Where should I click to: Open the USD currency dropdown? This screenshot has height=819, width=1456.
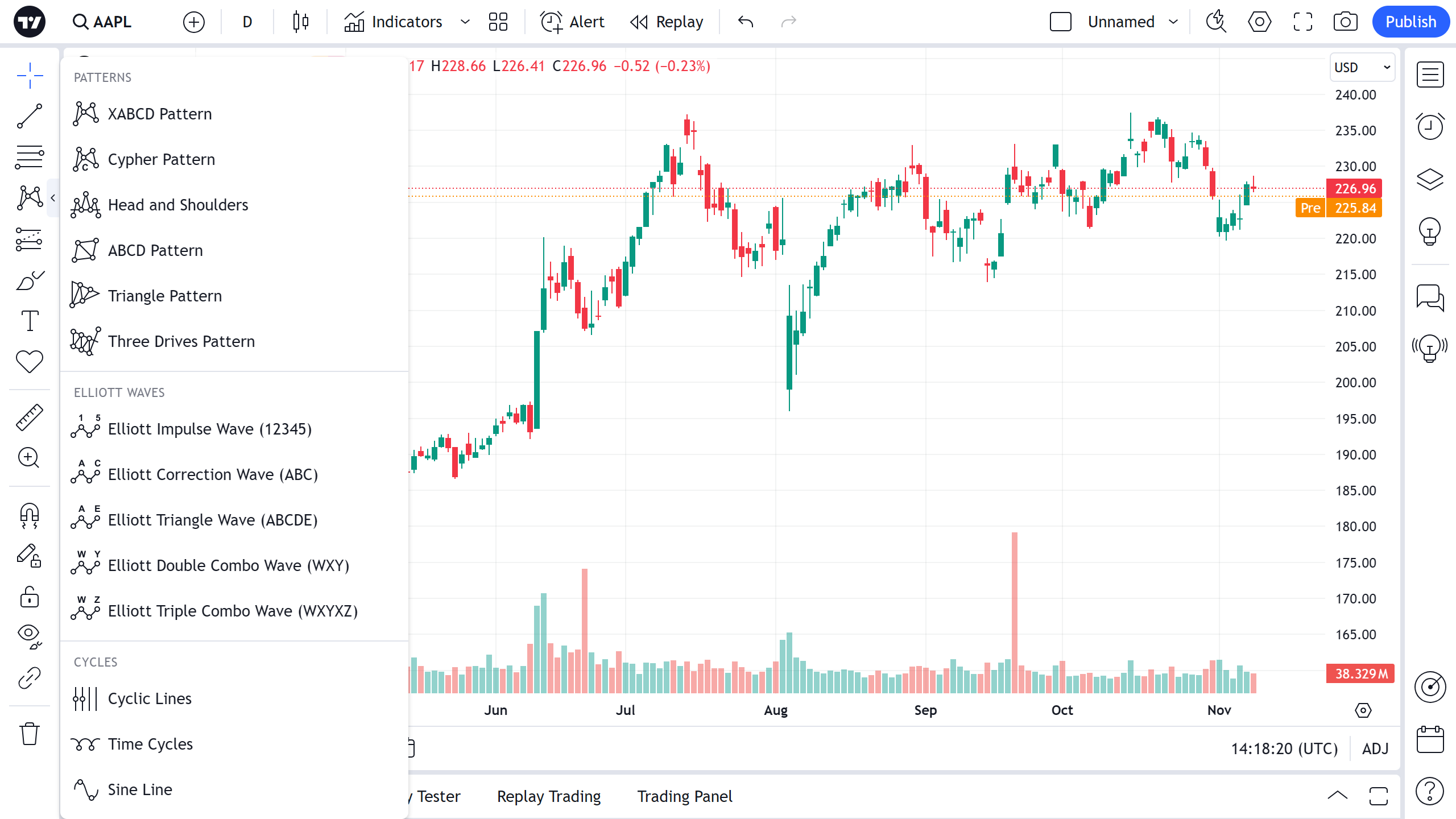click(1362, 67)
